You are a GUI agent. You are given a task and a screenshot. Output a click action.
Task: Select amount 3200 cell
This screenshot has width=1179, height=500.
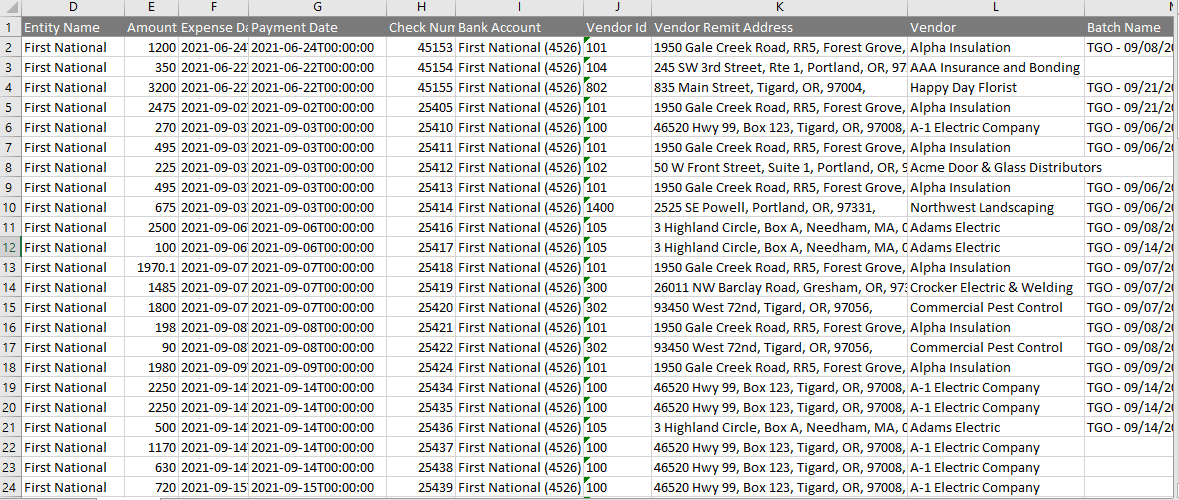152,87
